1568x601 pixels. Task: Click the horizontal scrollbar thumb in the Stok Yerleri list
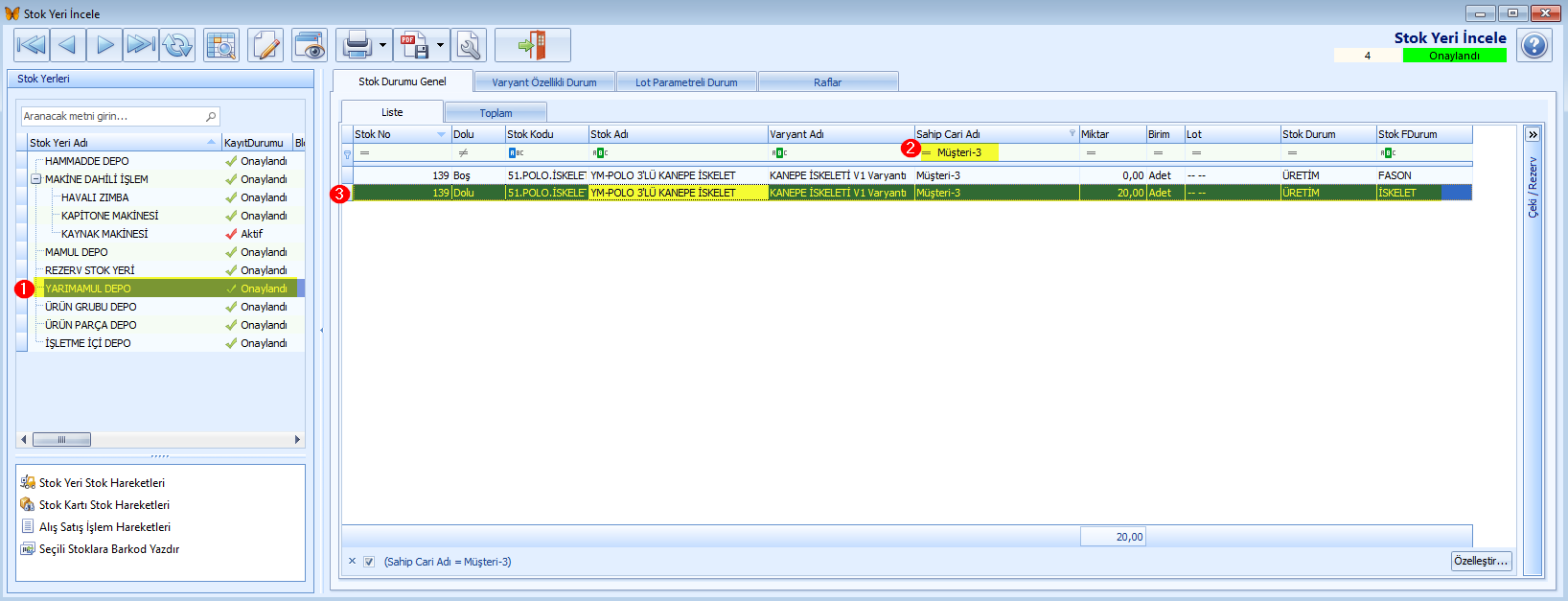61,440
